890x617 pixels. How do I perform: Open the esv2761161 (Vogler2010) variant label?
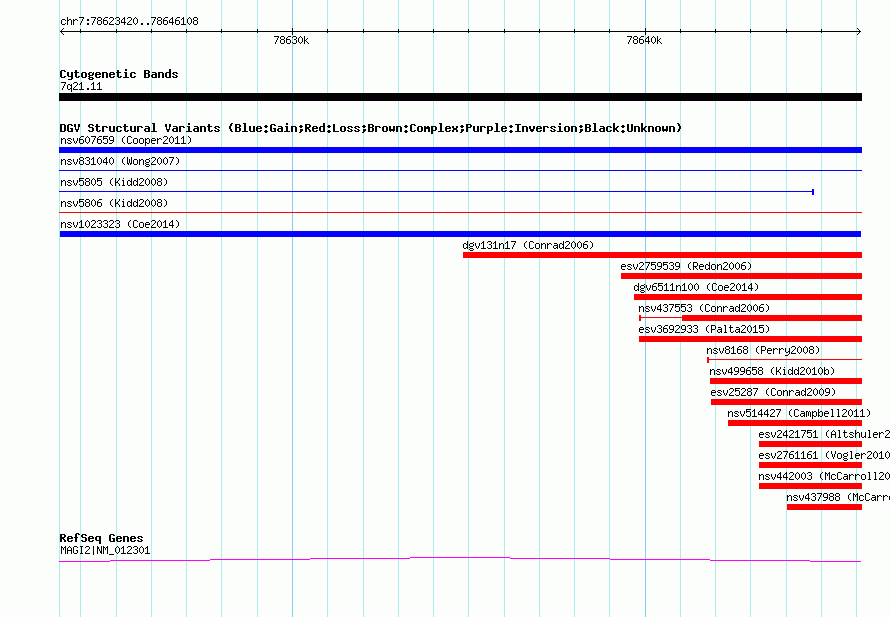(x=824, y=455)
